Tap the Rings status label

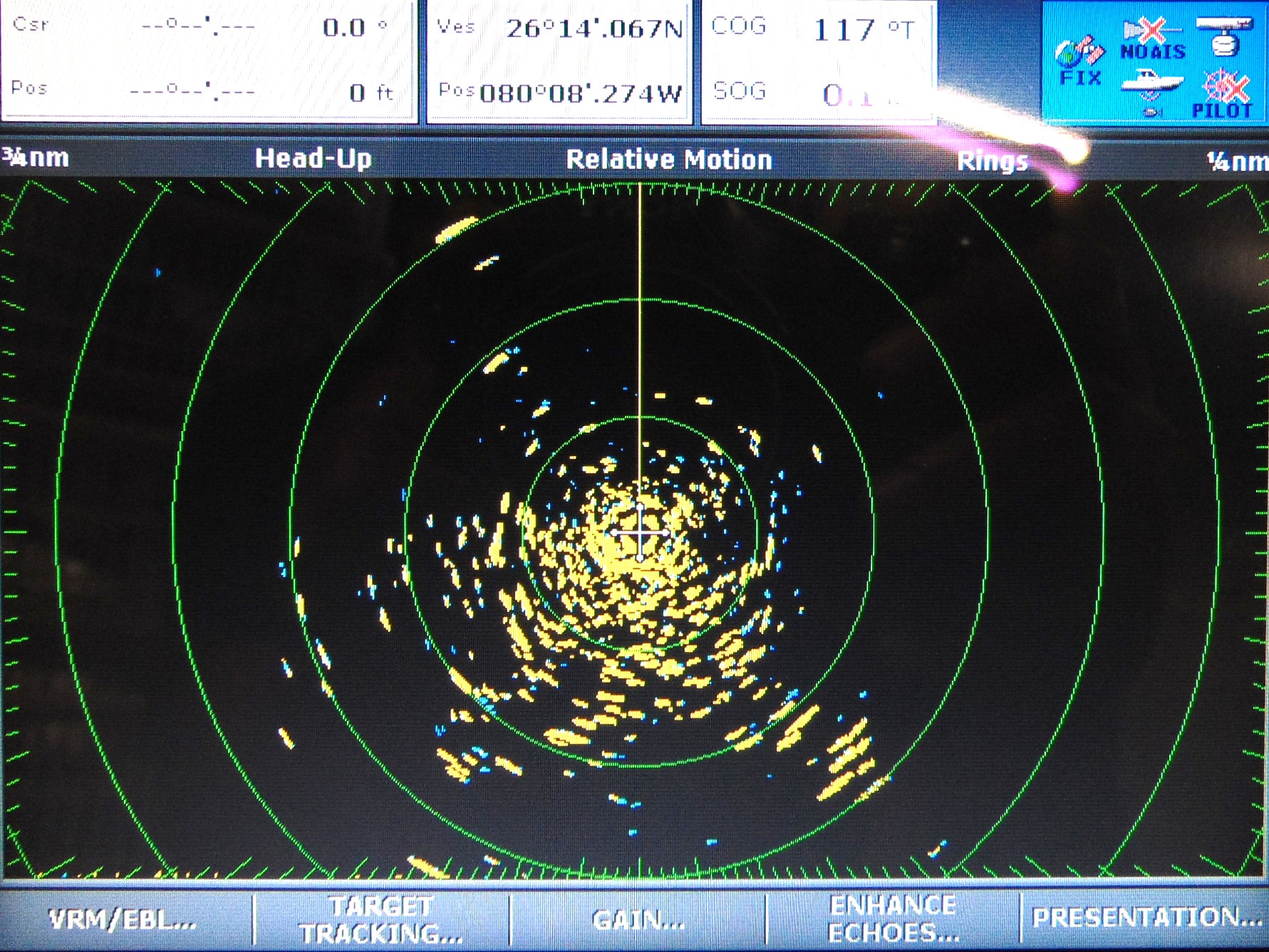[x=993, y=162]
